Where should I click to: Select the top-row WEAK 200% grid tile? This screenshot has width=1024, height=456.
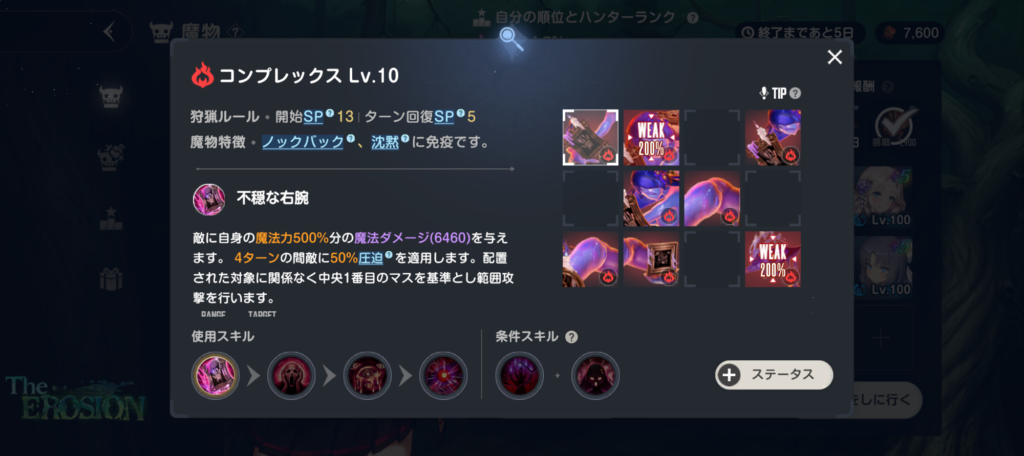(x=651, y=137)
